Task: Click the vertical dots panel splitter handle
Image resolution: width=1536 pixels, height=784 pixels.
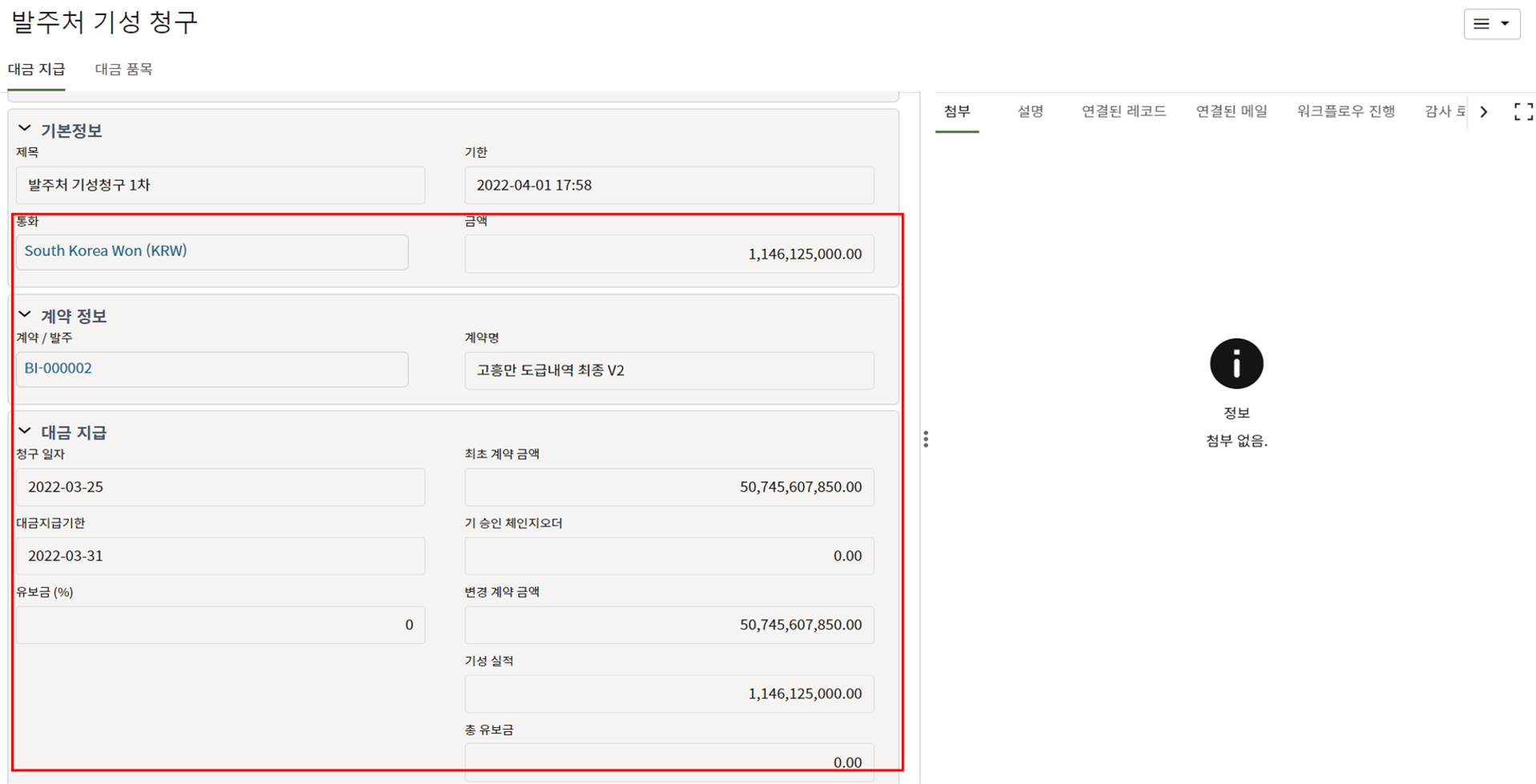Action: click(x=926, y=439)
